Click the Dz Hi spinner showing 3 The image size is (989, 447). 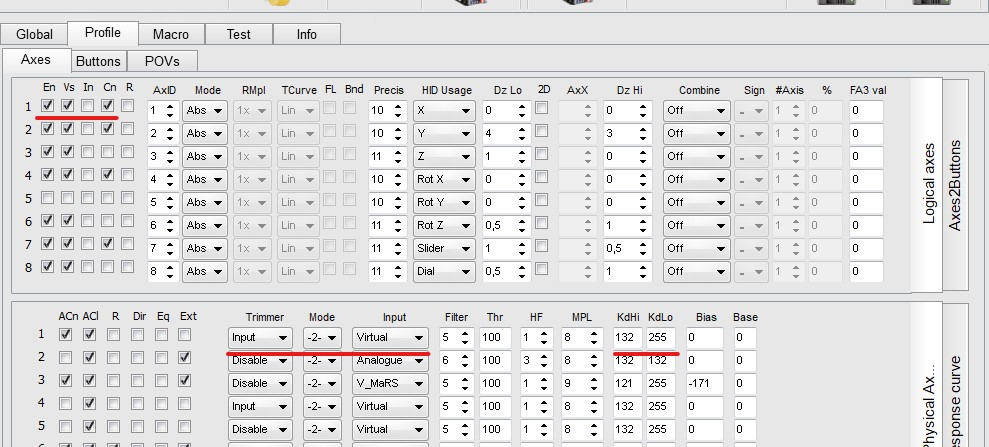coord(626,134)
